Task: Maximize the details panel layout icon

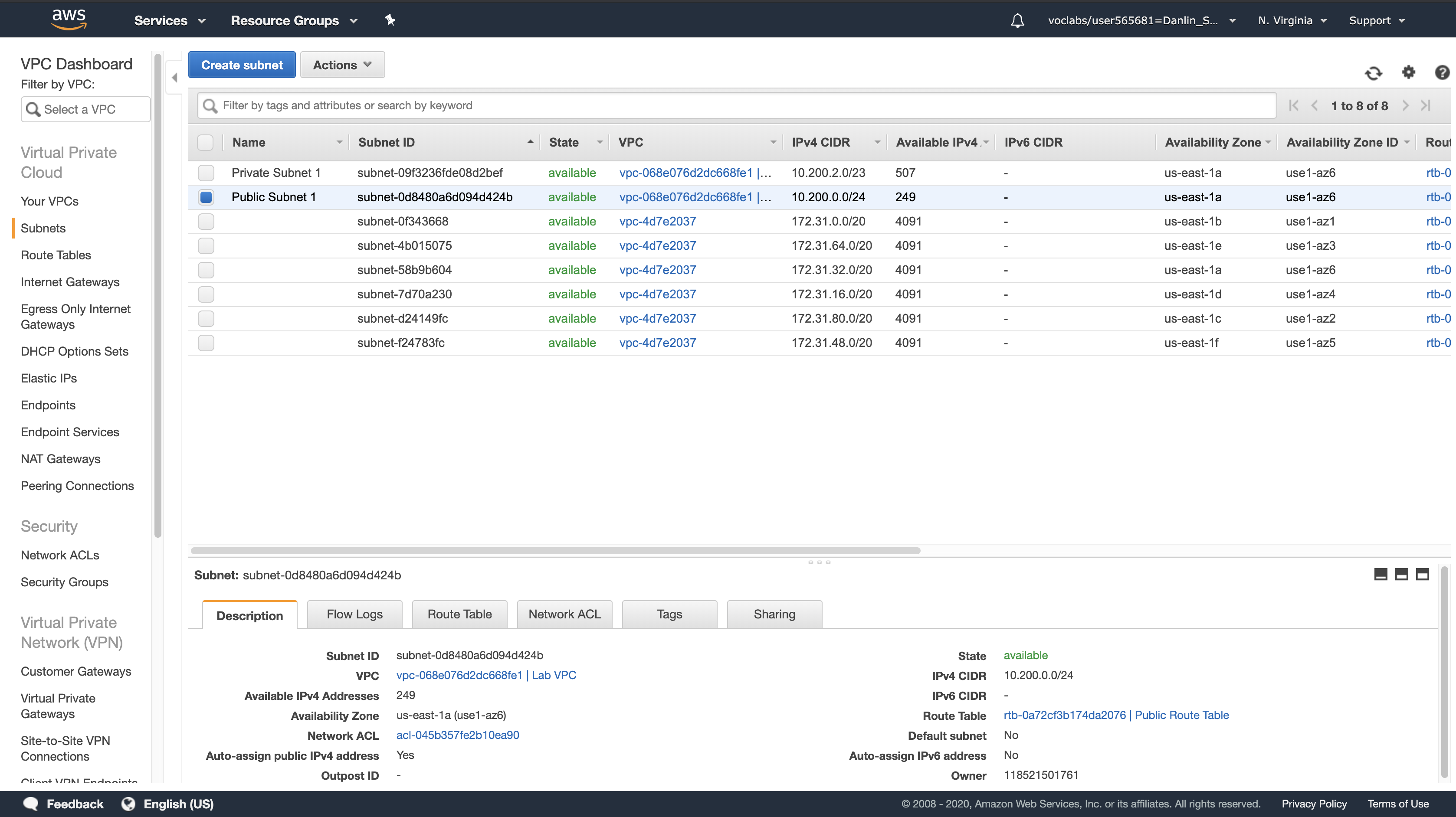Action: coord(1422,575)
